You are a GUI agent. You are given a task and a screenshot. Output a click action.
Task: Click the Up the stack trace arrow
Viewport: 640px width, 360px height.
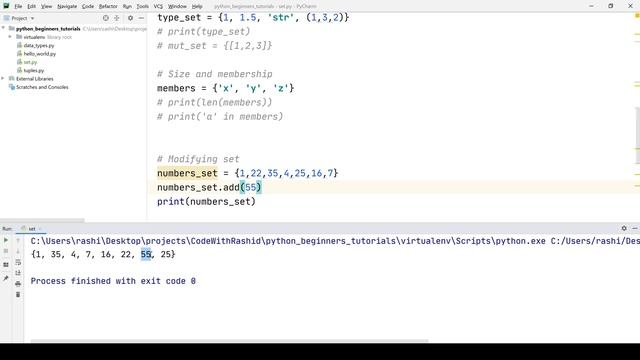[x=18, y=240]
